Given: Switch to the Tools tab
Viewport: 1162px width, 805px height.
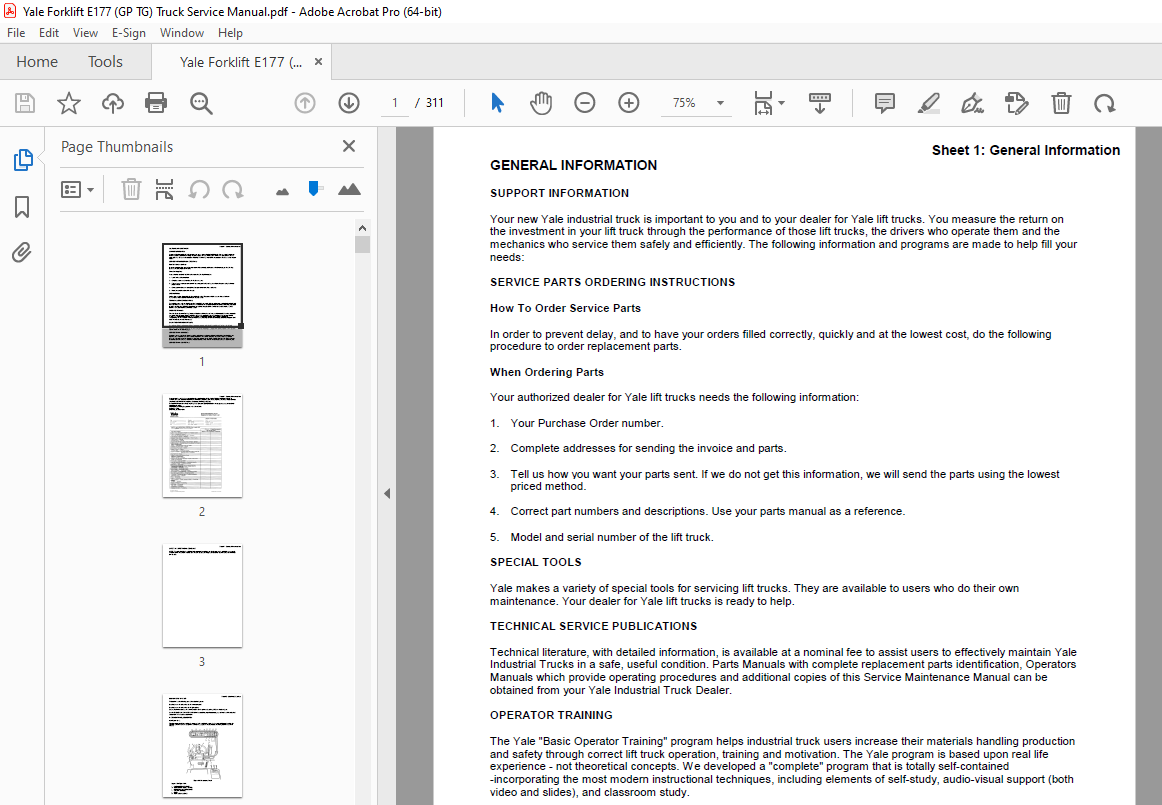Looking at the screenshot, I should pyautogui.click(x=105, y=62).
